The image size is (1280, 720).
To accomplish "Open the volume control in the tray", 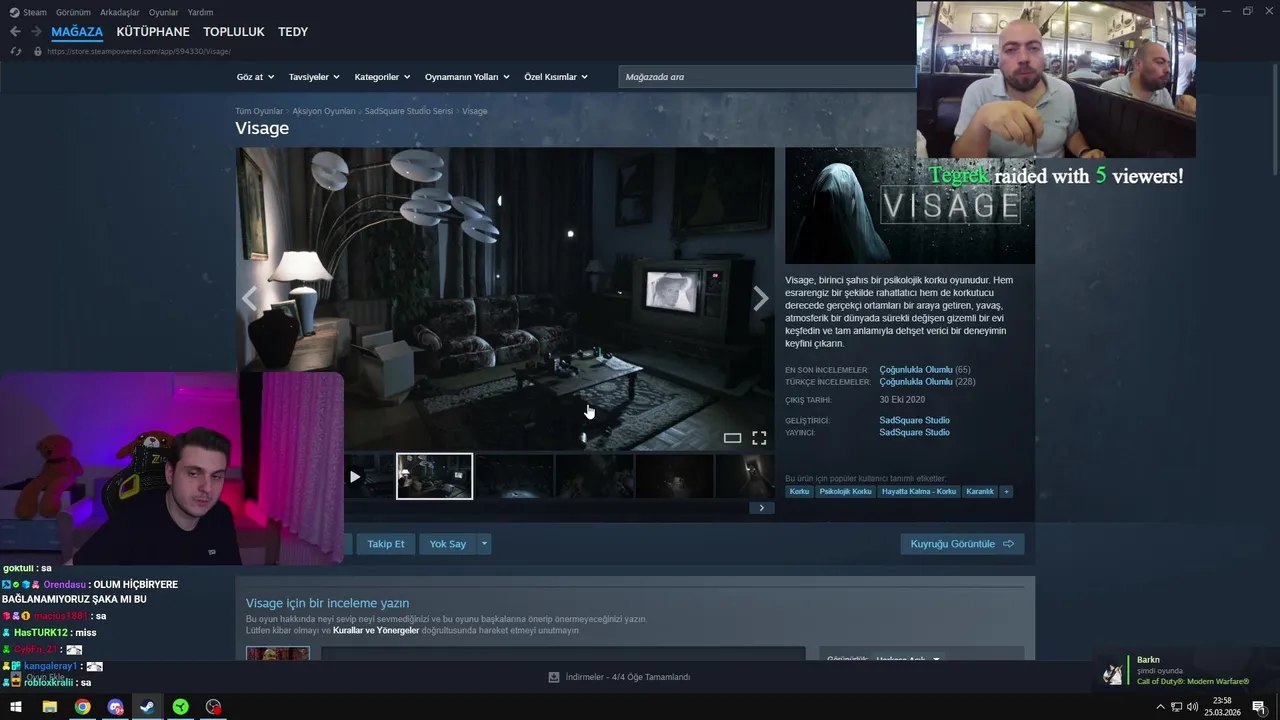I will click(x=1192, y=707).
